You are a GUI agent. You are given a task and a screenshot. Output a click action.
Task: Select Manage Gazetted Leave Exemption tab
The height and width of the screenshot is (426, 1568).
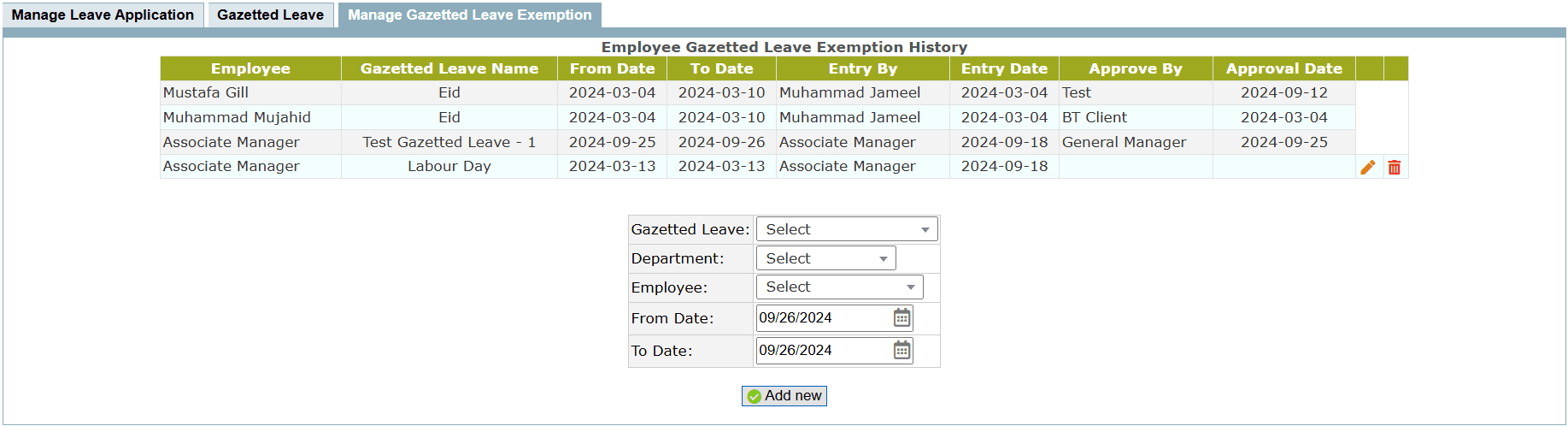click(x=469, y=15)
